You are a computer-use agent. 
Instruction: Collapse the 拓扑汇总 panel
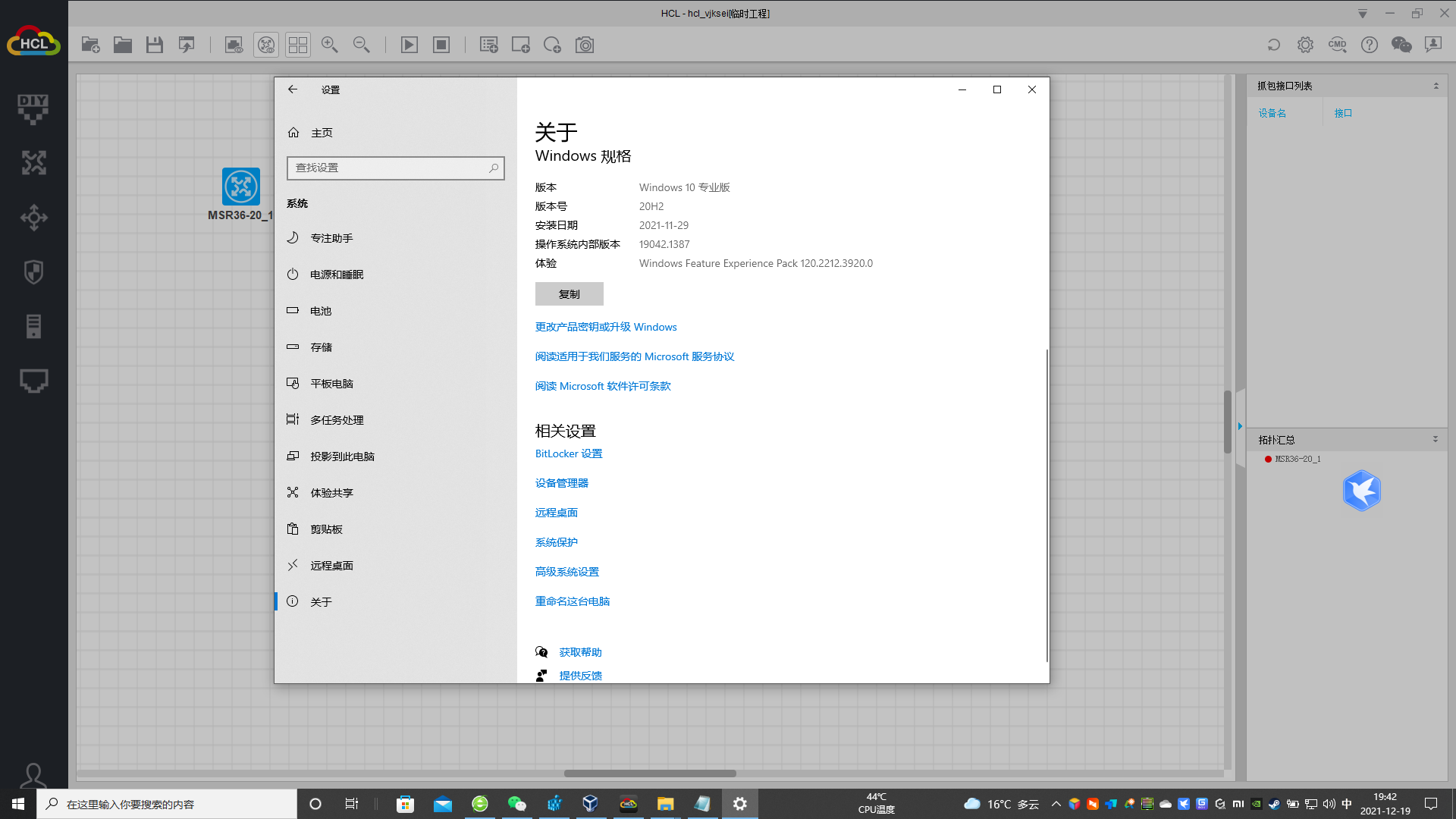click(x=1435, y=440)
